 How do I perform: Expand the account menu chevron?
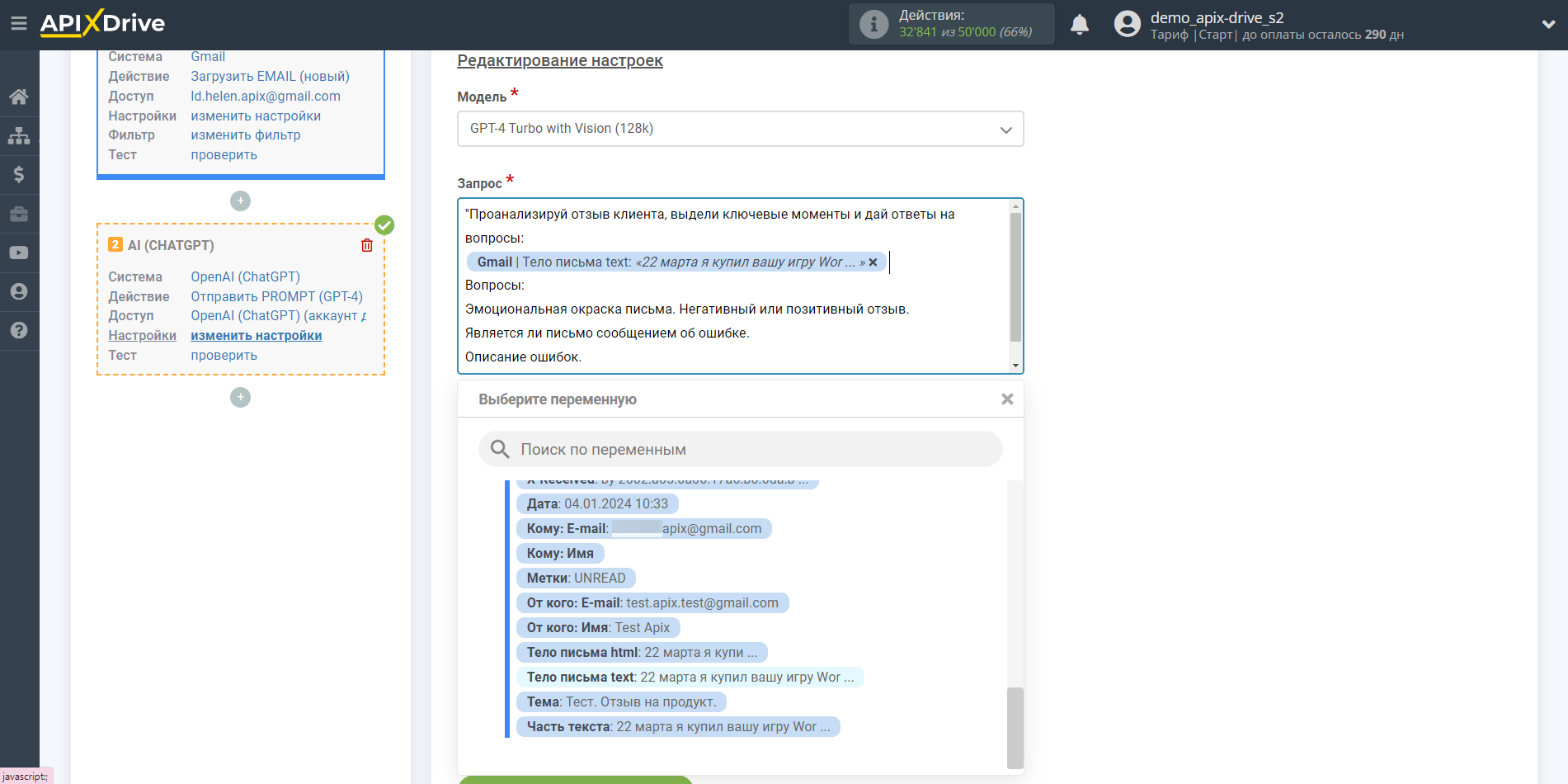coord(1548,24)
